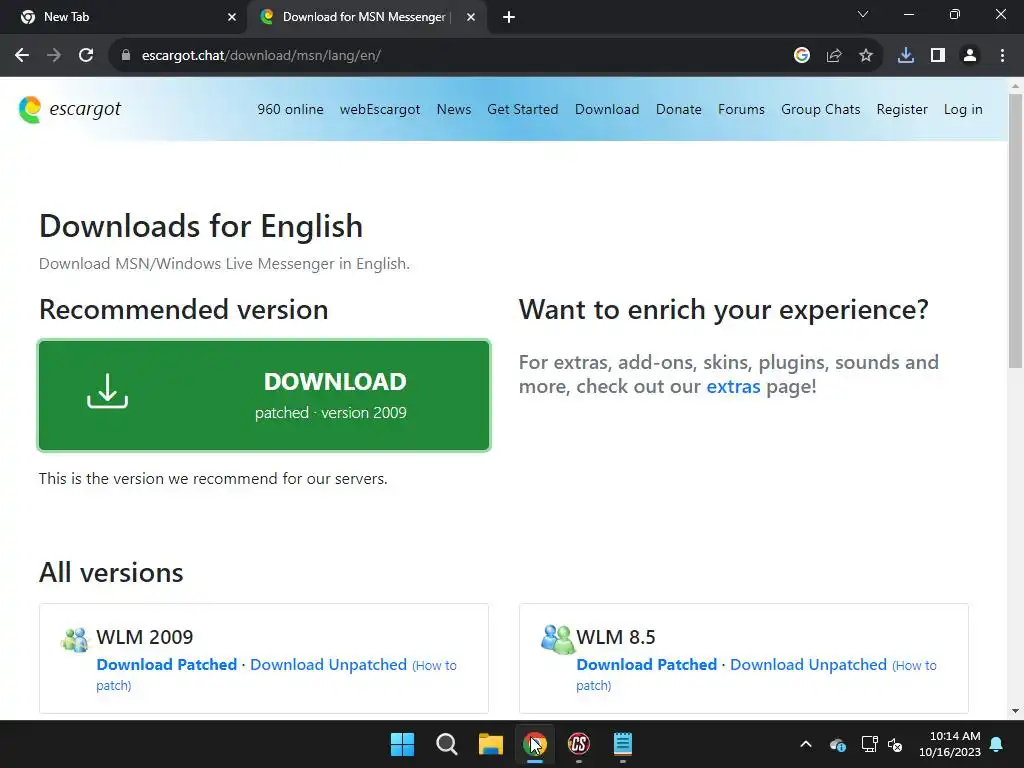Open File Explorer from the taskbar
Screen dimensions: 1024x768
[x=490, y=744]
